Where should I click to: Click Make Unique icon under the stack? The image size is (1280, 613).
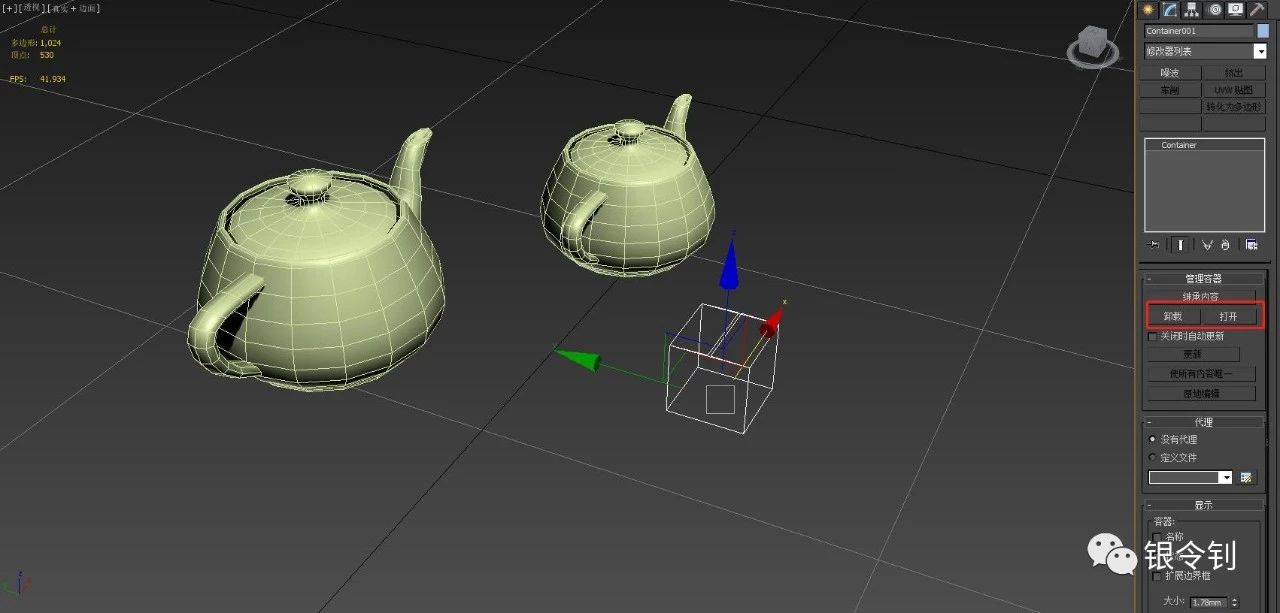point(1207,244)
